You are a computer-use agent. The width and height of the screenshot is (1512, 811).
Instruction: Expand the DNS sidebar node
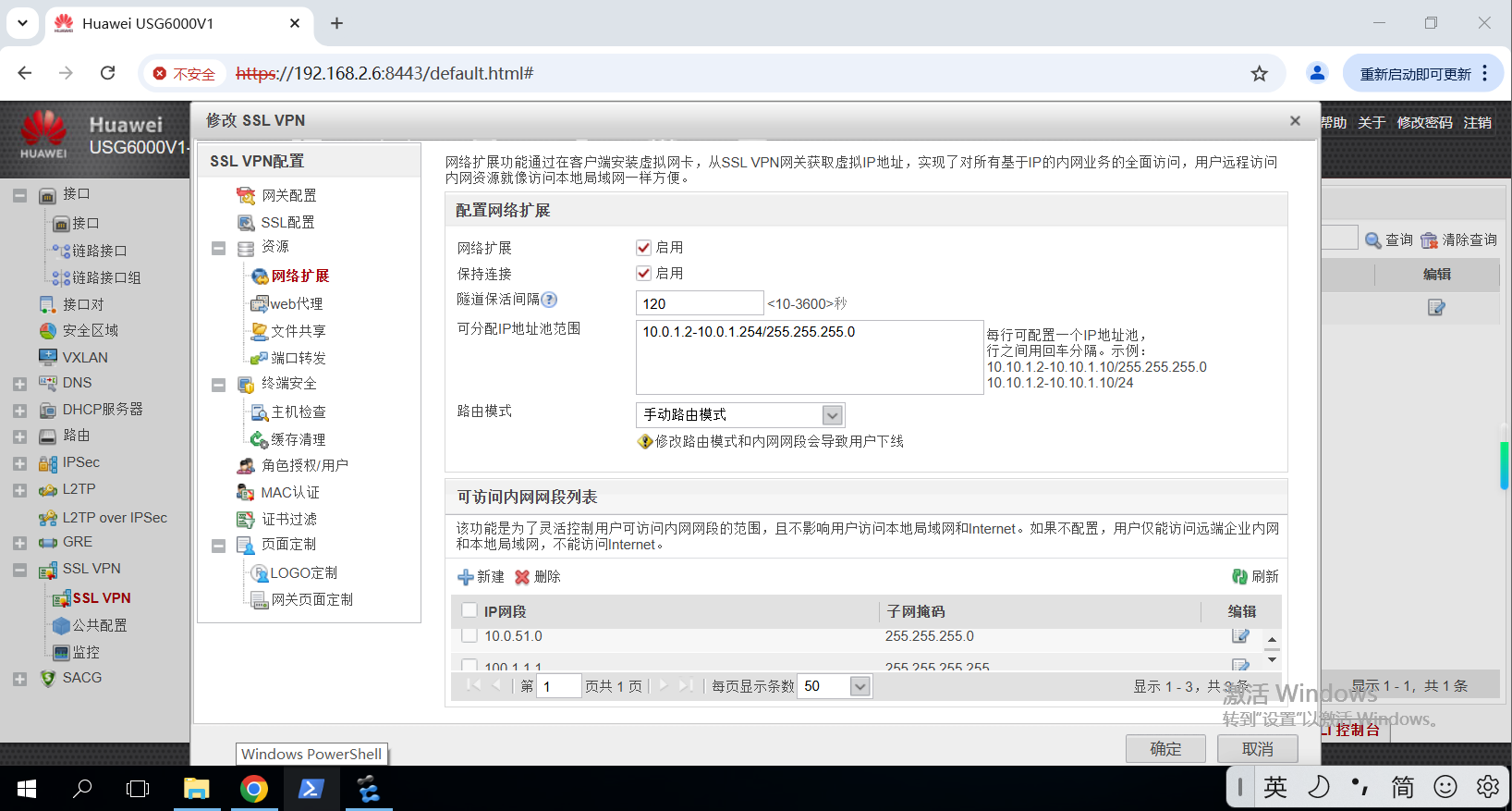click(19, 384)
